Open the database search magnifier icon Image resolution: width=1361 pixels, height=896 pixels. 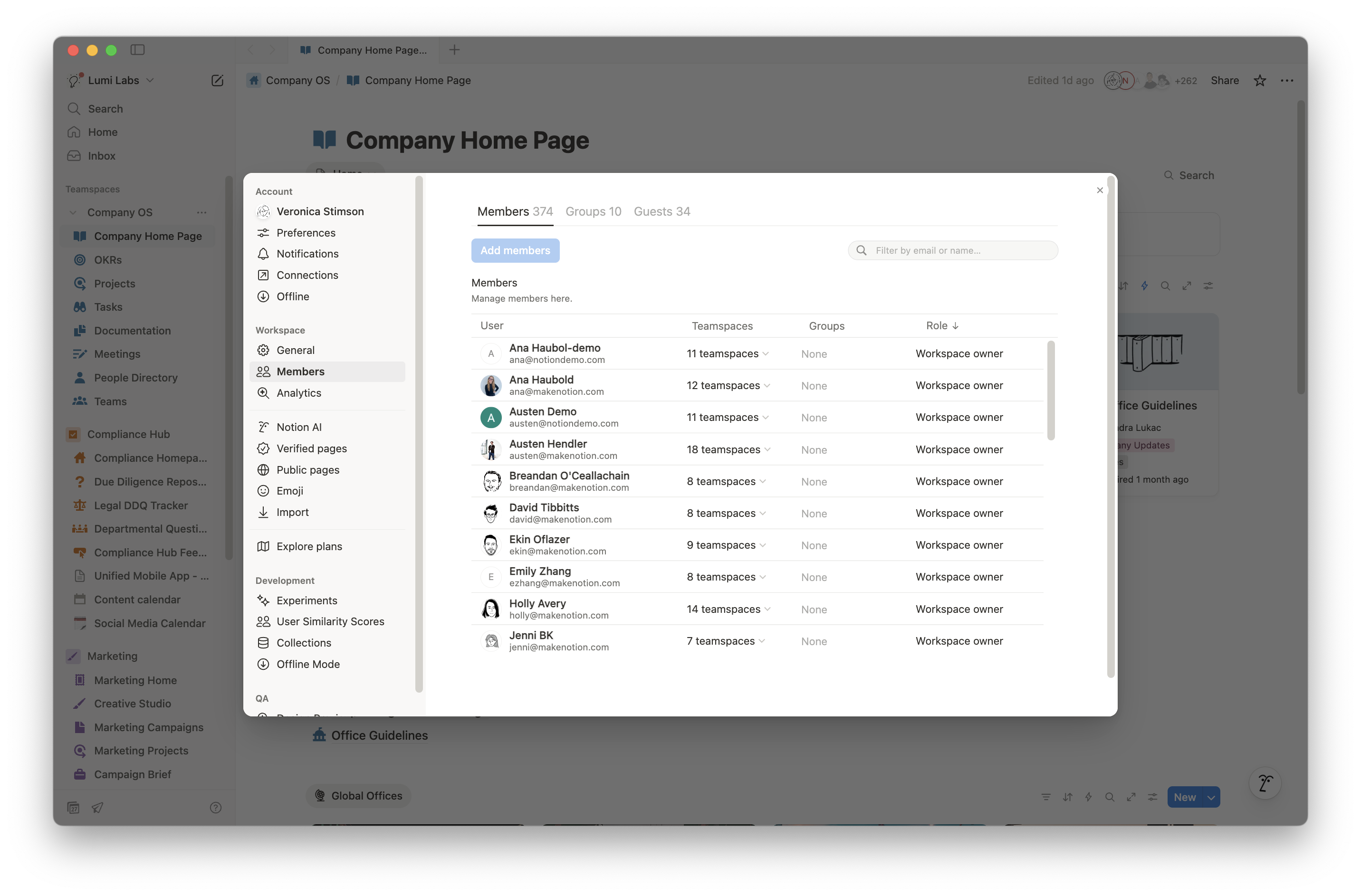1165,286
